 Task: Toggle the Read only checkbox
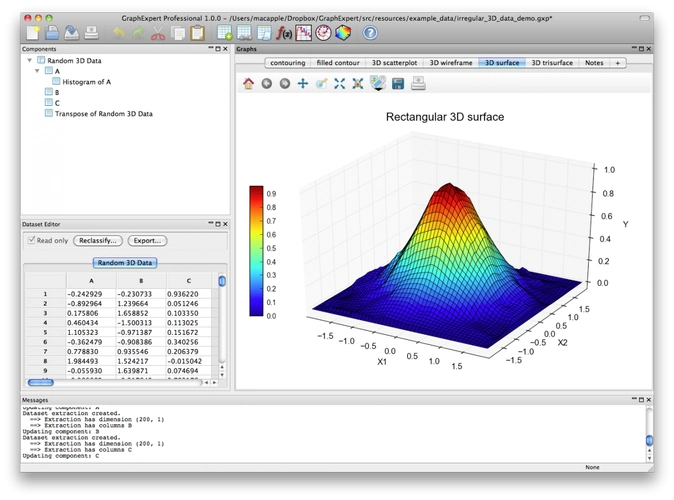pyautogui.click(x=32, y=240)
